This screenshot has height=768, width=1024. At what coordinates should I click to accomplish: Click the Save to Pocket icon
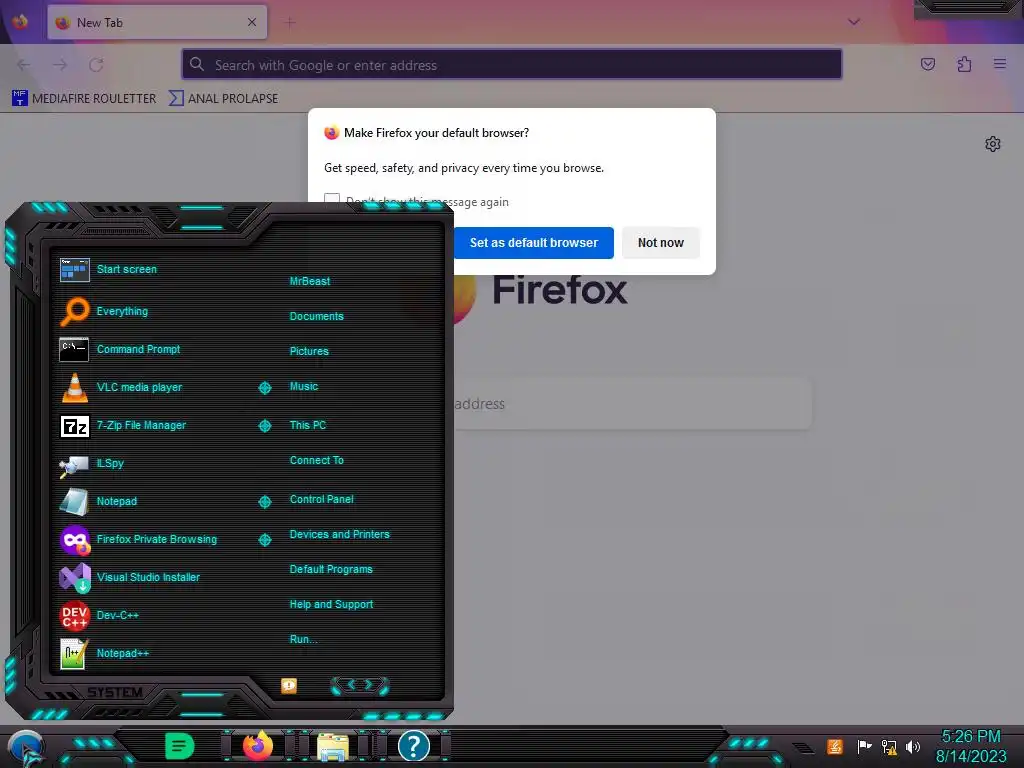click(927, 64)
